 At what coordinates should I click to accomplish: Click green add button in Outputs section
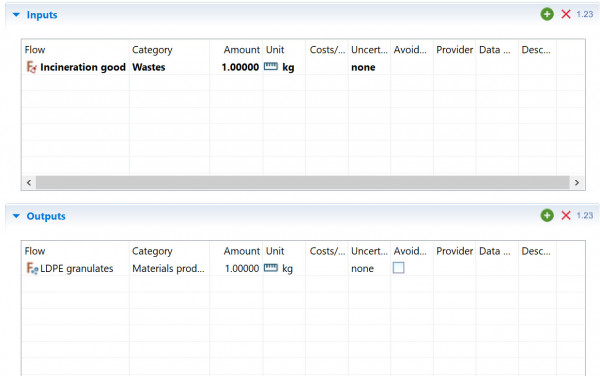[547, 215]
